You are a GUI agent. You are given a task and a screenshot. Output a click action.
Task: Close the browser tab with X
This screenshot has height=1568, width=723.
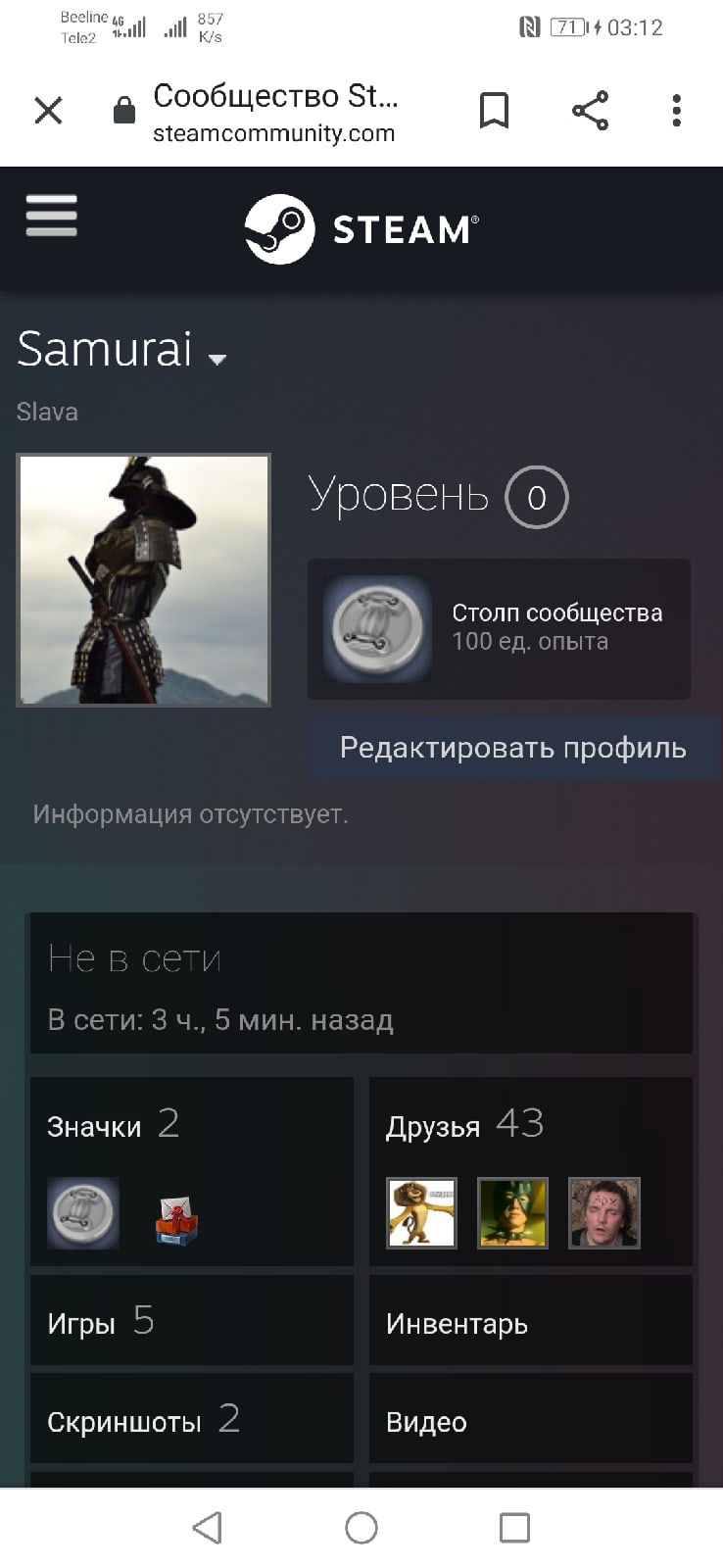(x=48, y=111)
